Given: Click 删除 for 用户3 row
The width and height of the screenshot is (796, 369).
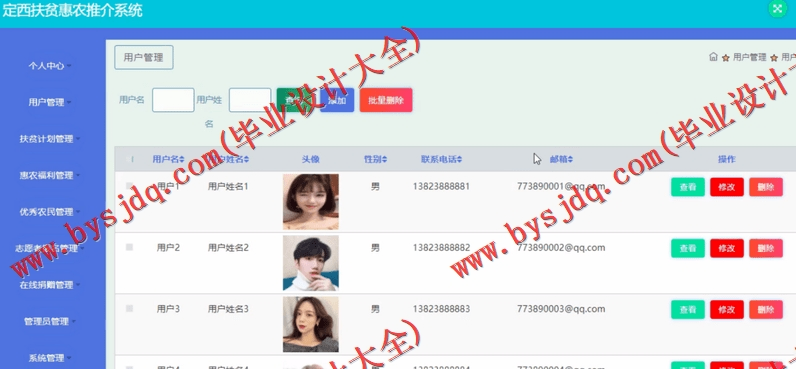Looking at the screenshot, I should (766, 310).
